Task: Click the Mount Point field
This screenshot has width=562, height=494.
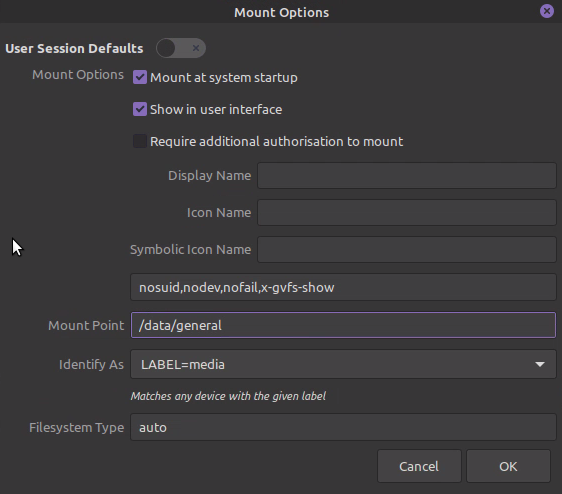Action: [x=343, y=325]
